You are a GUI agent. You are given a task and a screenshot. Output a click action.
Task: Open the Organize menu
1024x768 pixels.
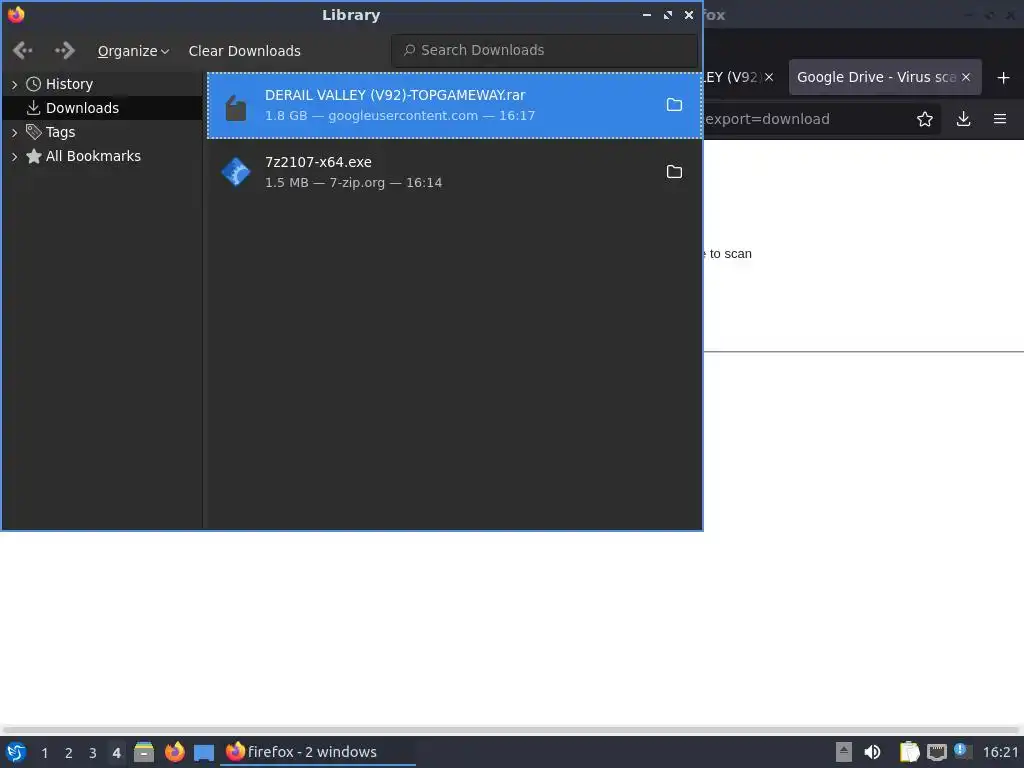point(133,51)
